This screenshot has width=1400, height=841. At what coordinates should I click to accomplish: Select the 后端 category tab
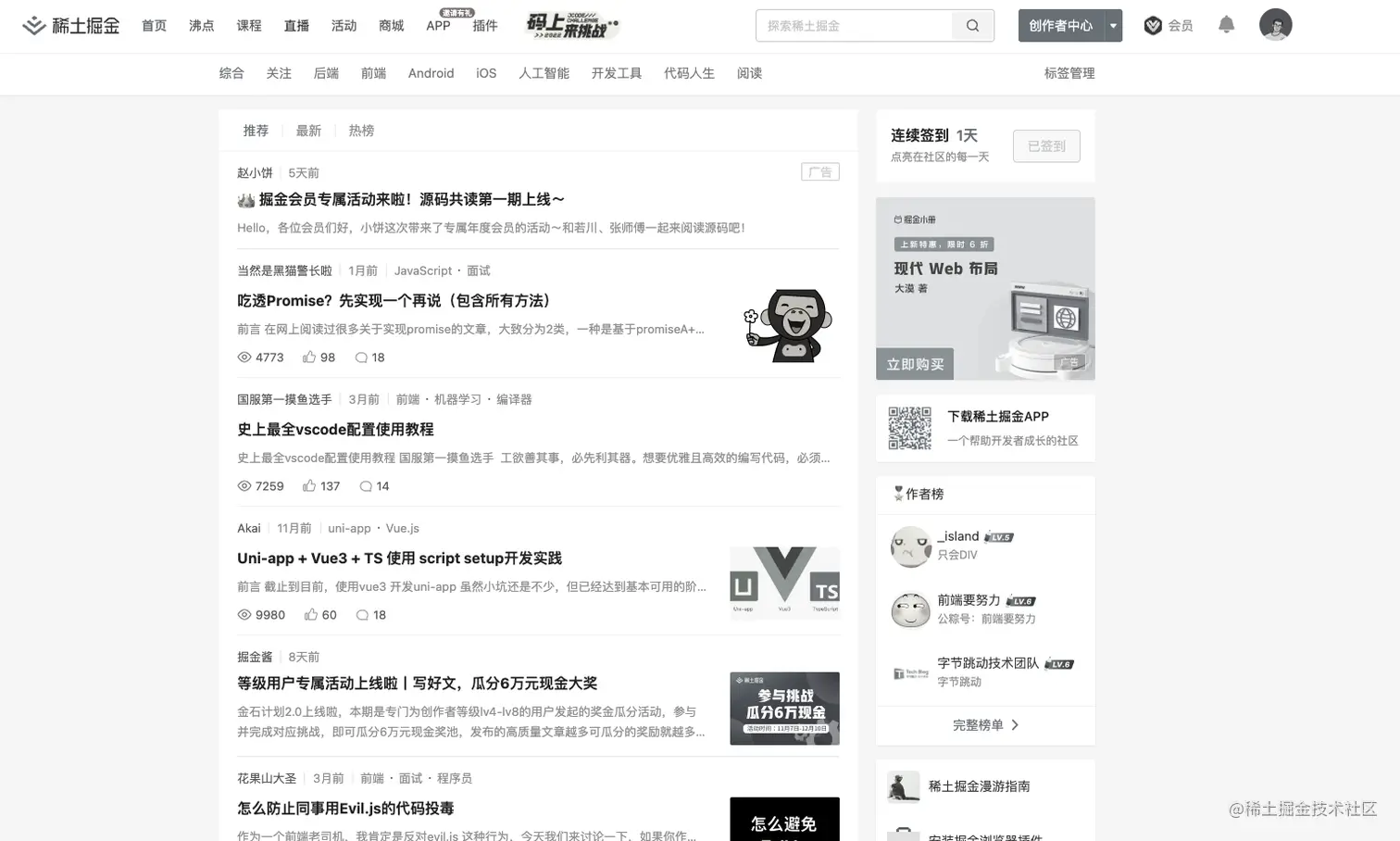[x=326, y=73]
